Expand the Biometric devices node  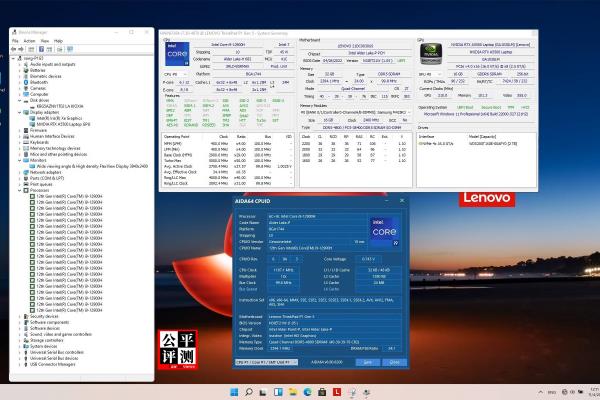click(20, 76)
